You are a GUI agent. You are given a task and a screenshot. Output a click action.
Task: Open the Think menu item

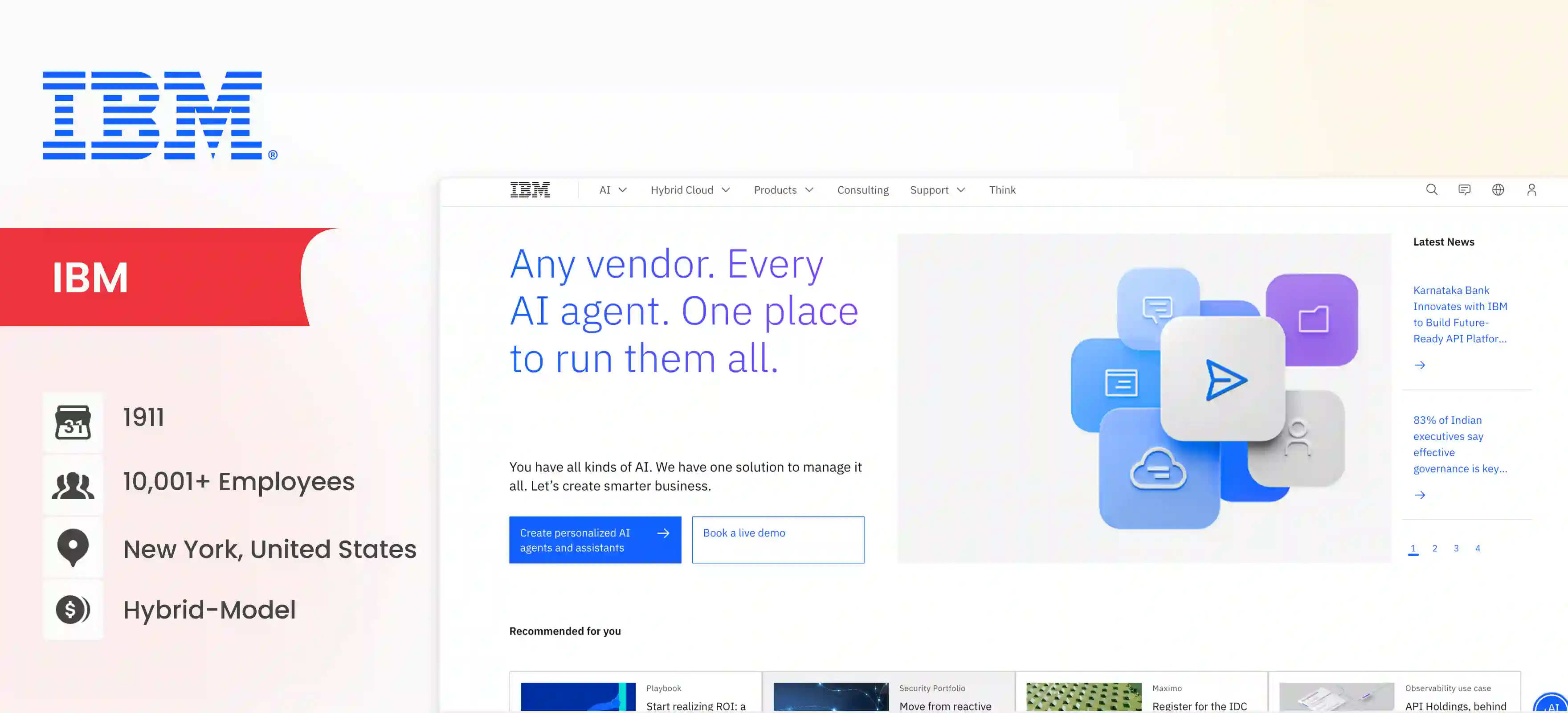(1002, 189)
